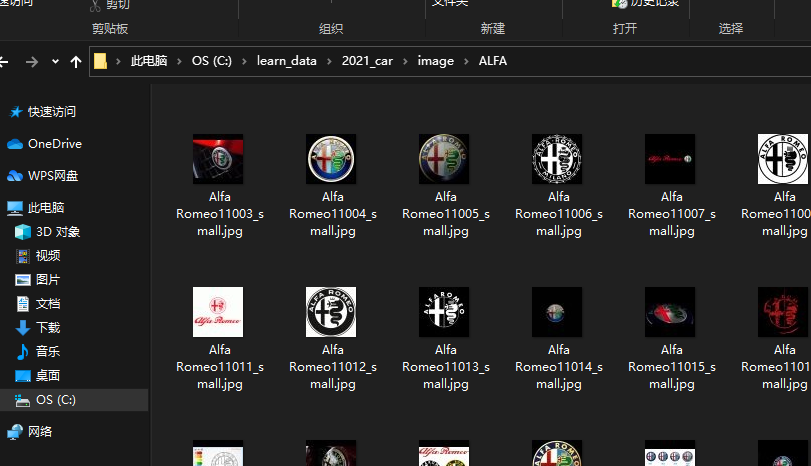Open 图片 folder in sidebar
The width and height of the screenshot is (811, 466).
click(48, 280)
